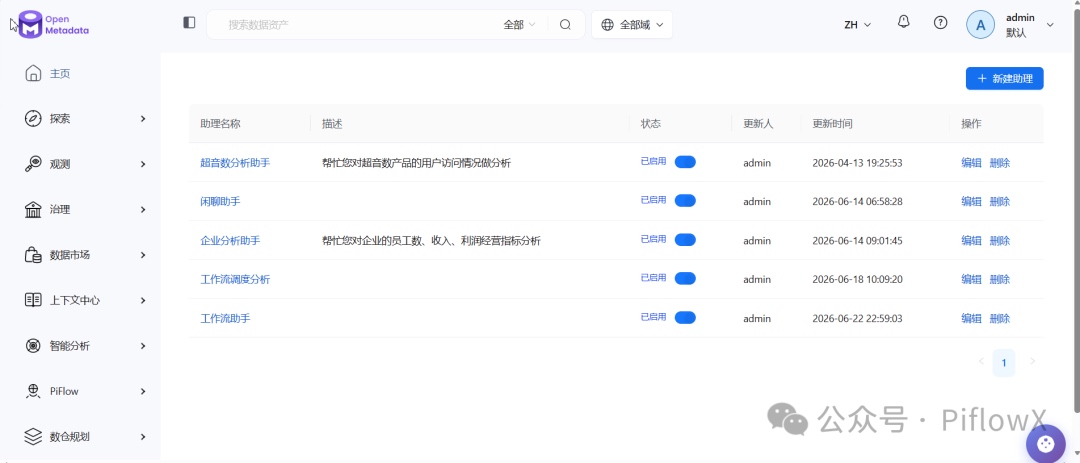This screenshot has height=463, width=1080.
Task: Click 删除 for 企业分析助手
Action: point(1000,241)
